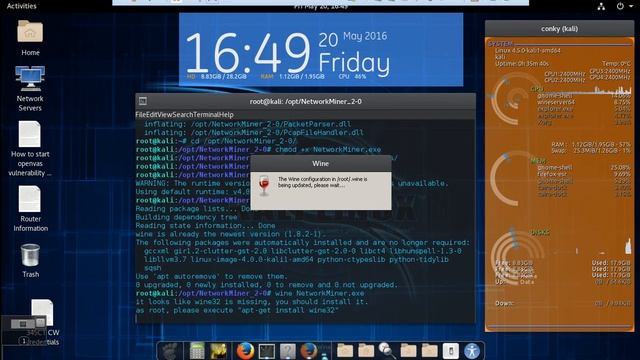Launch the Firefox icon right of the question mark icon
This screenshot has height=360, width=640.
[309, 351]
